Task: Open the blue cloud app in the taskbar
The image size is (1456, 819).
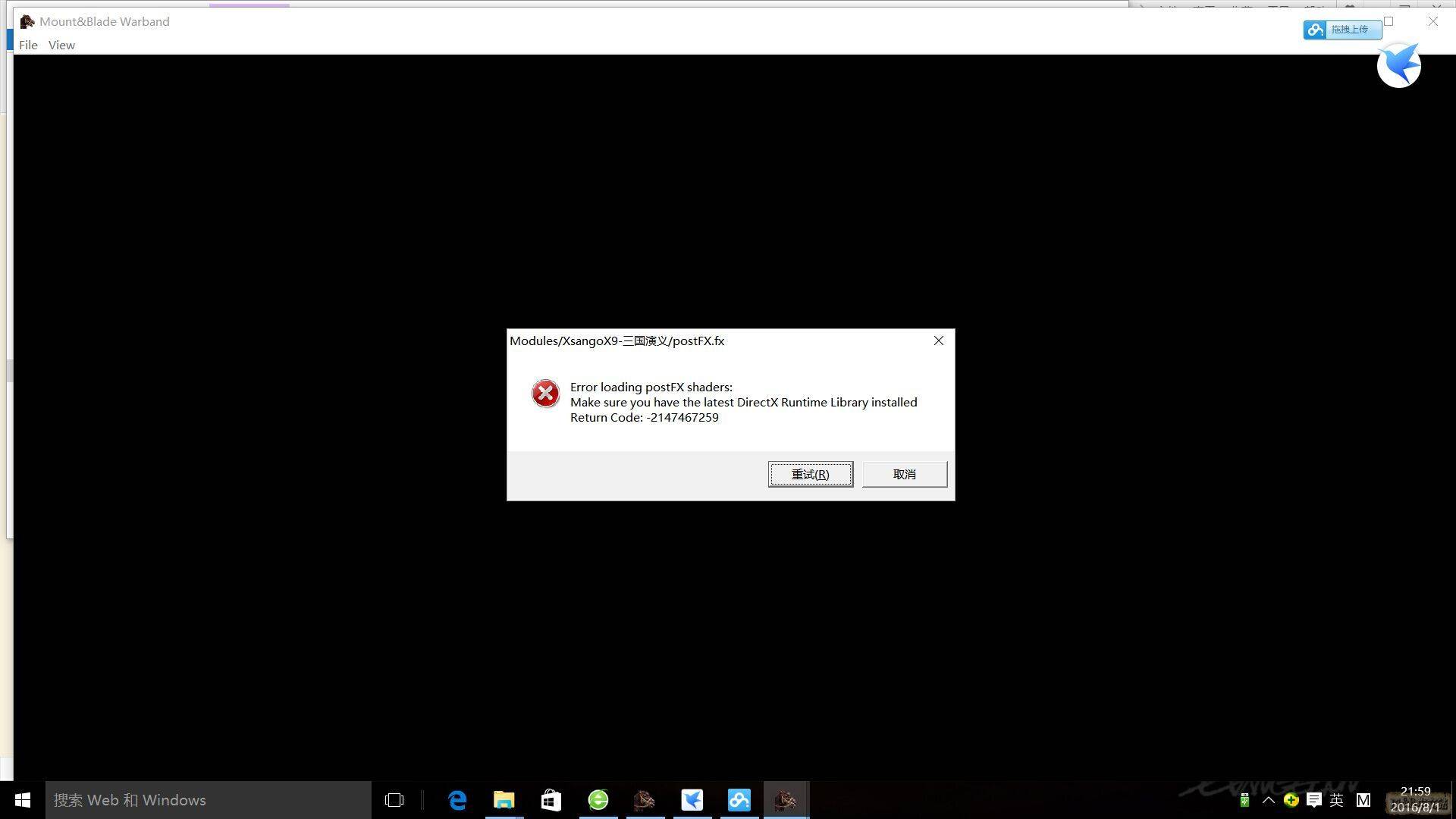Action: (739, 800)
